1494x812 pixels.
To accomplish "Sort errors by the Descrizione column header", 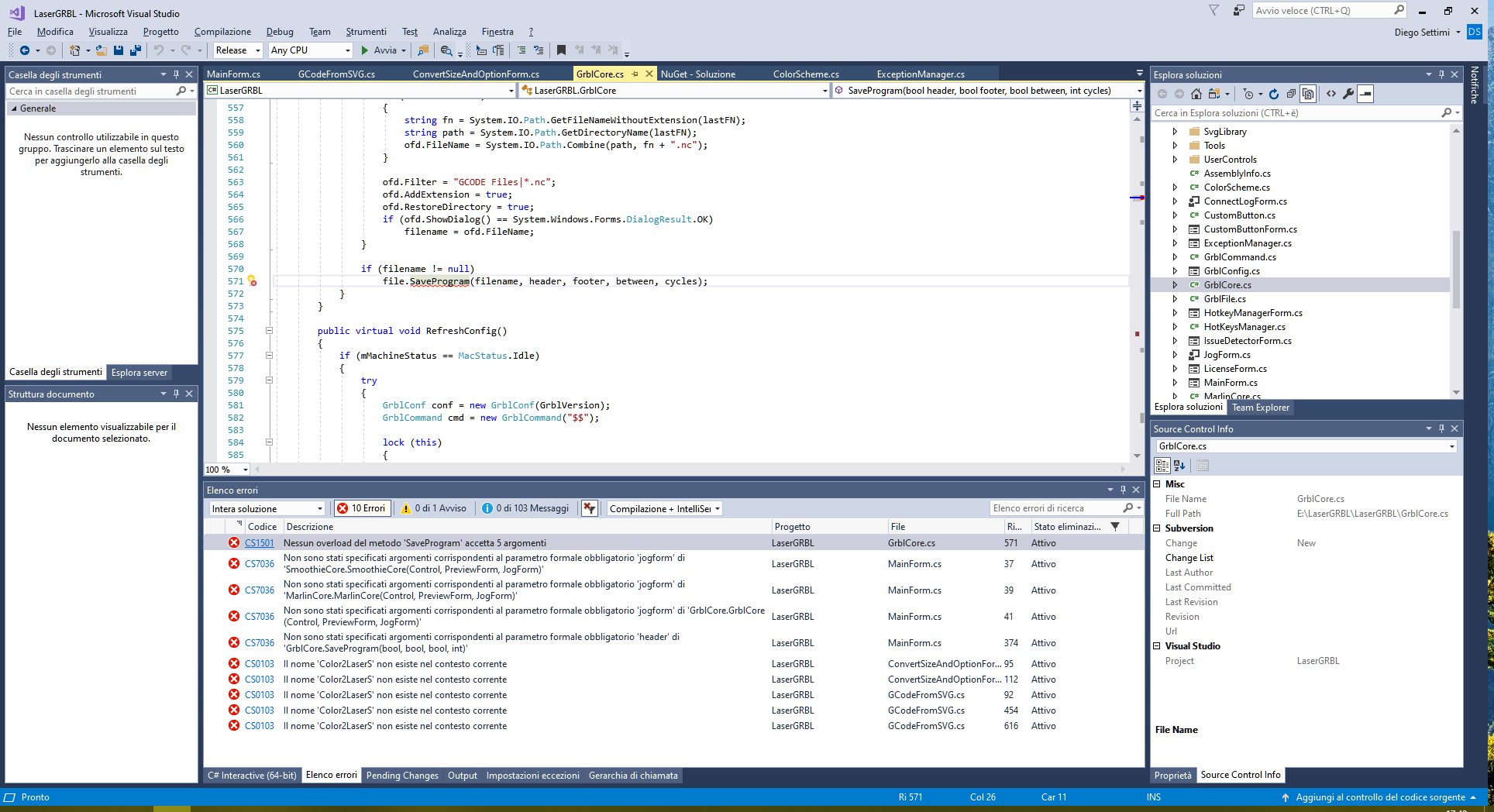I will (x=527, y=527).
